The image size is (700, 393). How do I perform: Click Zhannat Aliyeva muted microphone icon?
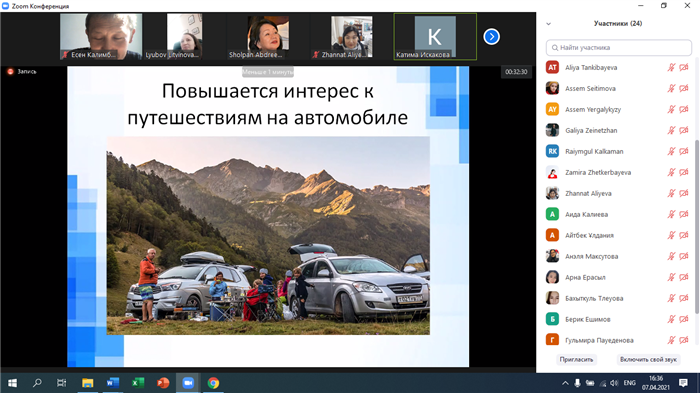pos(671,193)
